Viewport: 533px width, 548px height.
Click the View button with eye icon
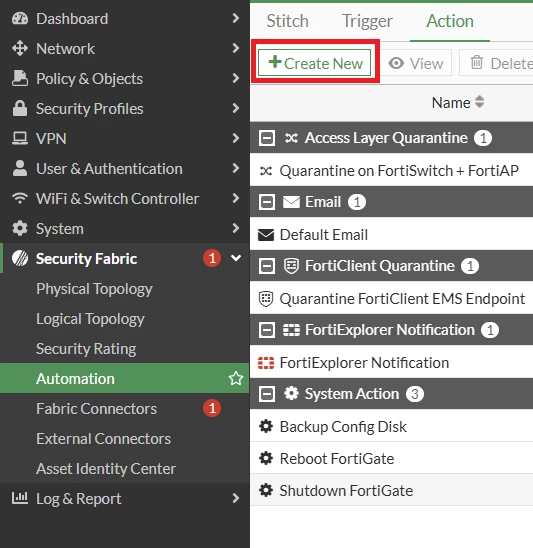click(x=416, y=63)
